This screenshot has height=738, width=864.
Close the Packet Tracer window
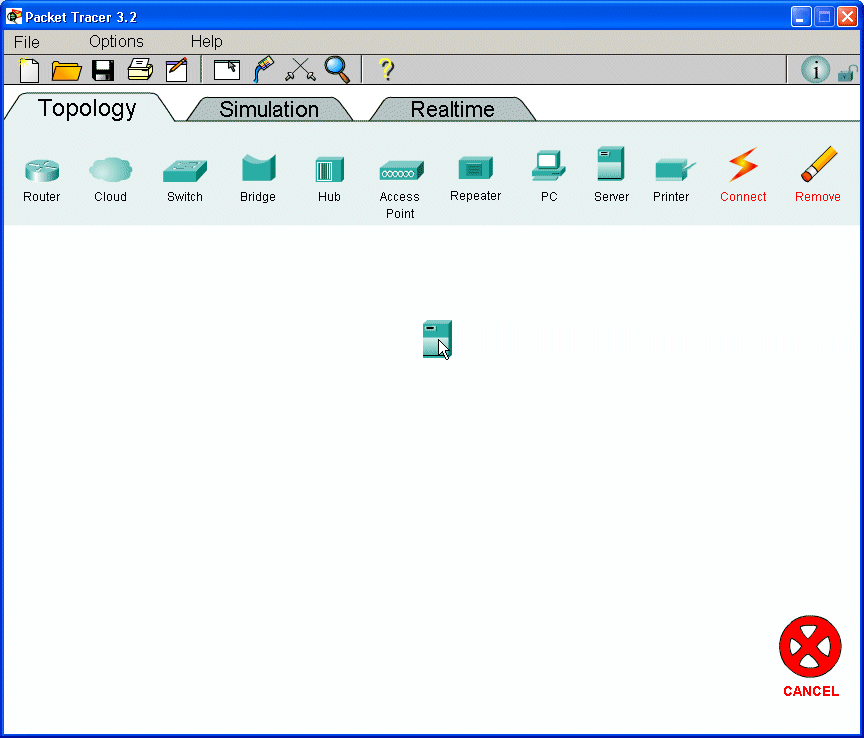click(x=847, y=17)
